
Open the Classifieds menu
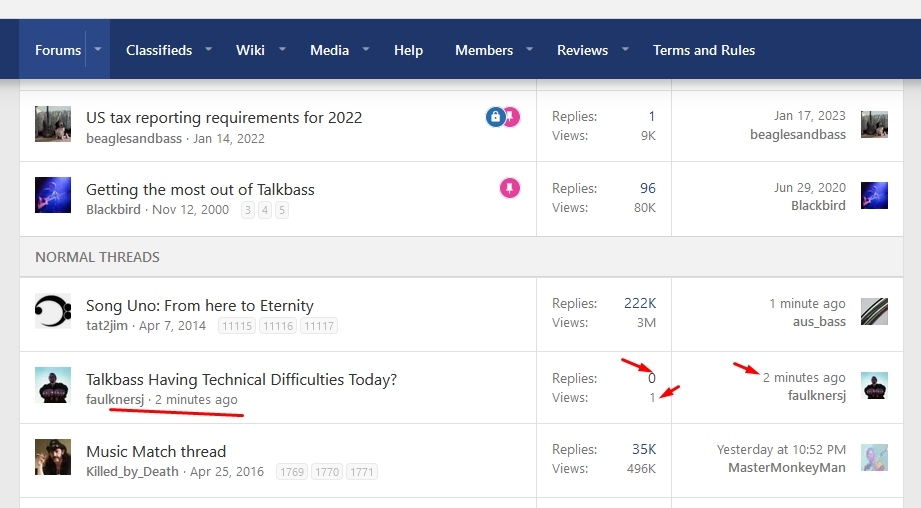[x=159, y=50]
